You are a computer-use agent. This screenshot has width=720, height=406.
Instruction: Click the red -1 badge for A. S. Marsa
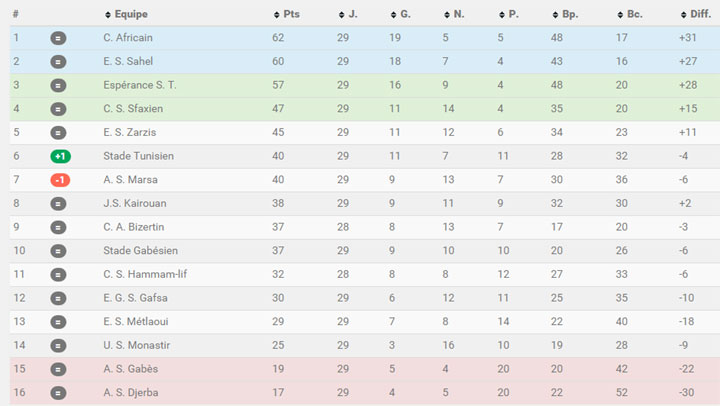(60, 180)
